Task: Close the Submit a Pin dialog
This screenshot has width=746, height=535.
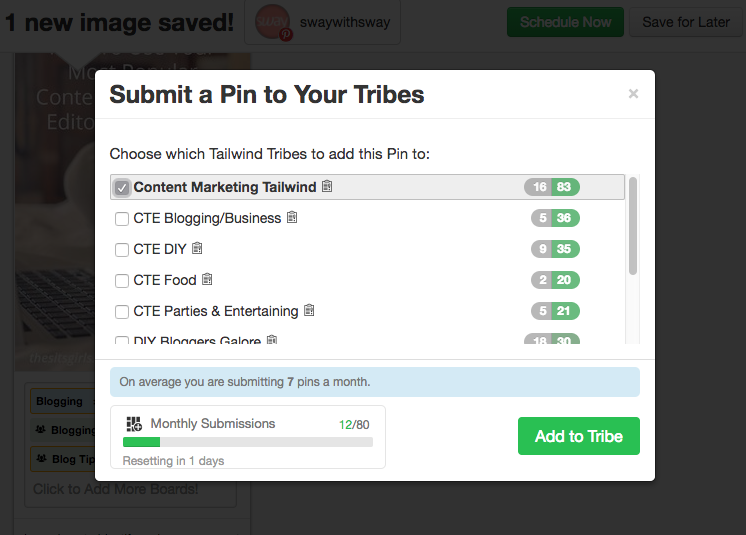Action: point(633,94)
